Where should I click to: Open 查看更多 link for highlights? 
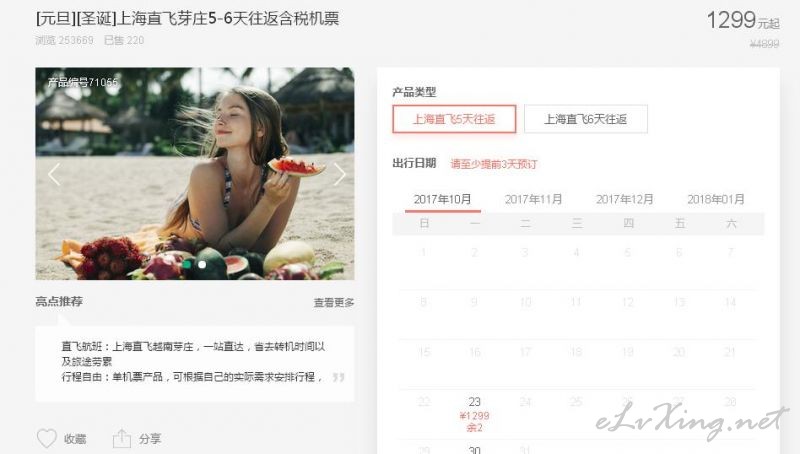click(334, 302)
